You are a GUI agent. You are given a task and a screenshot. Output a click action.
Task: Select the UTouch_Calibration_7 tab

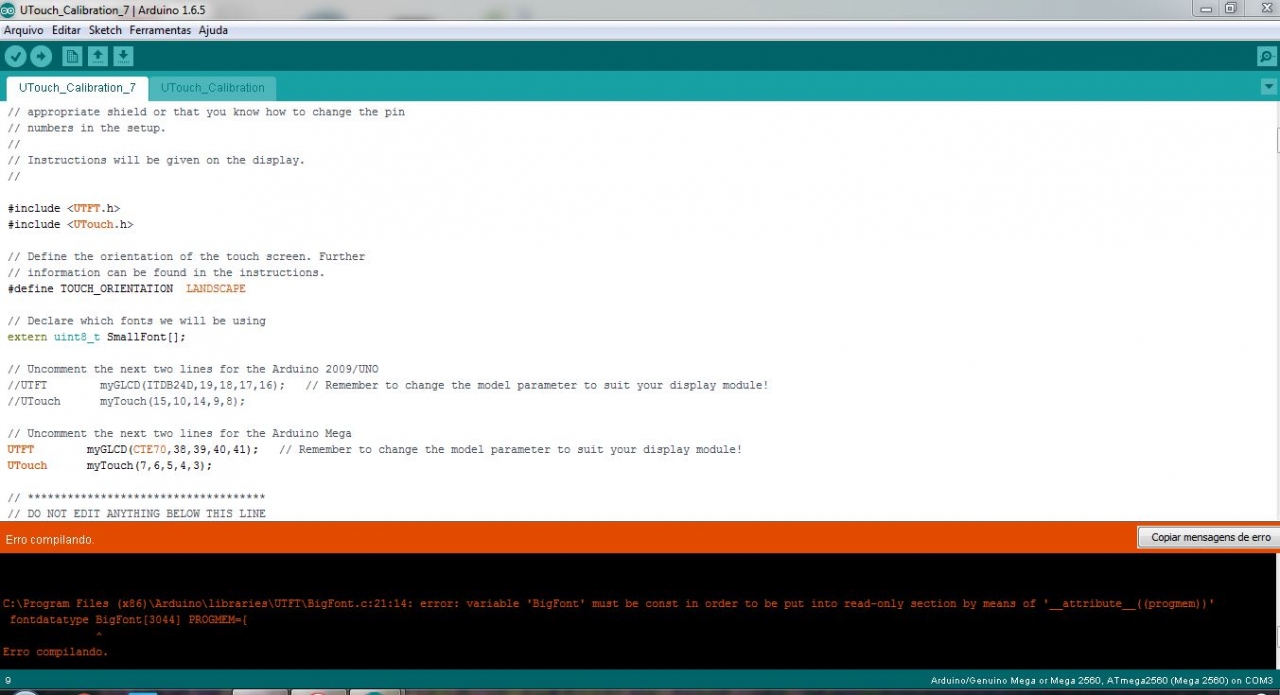pyautogui.click(x=77, y=88)
